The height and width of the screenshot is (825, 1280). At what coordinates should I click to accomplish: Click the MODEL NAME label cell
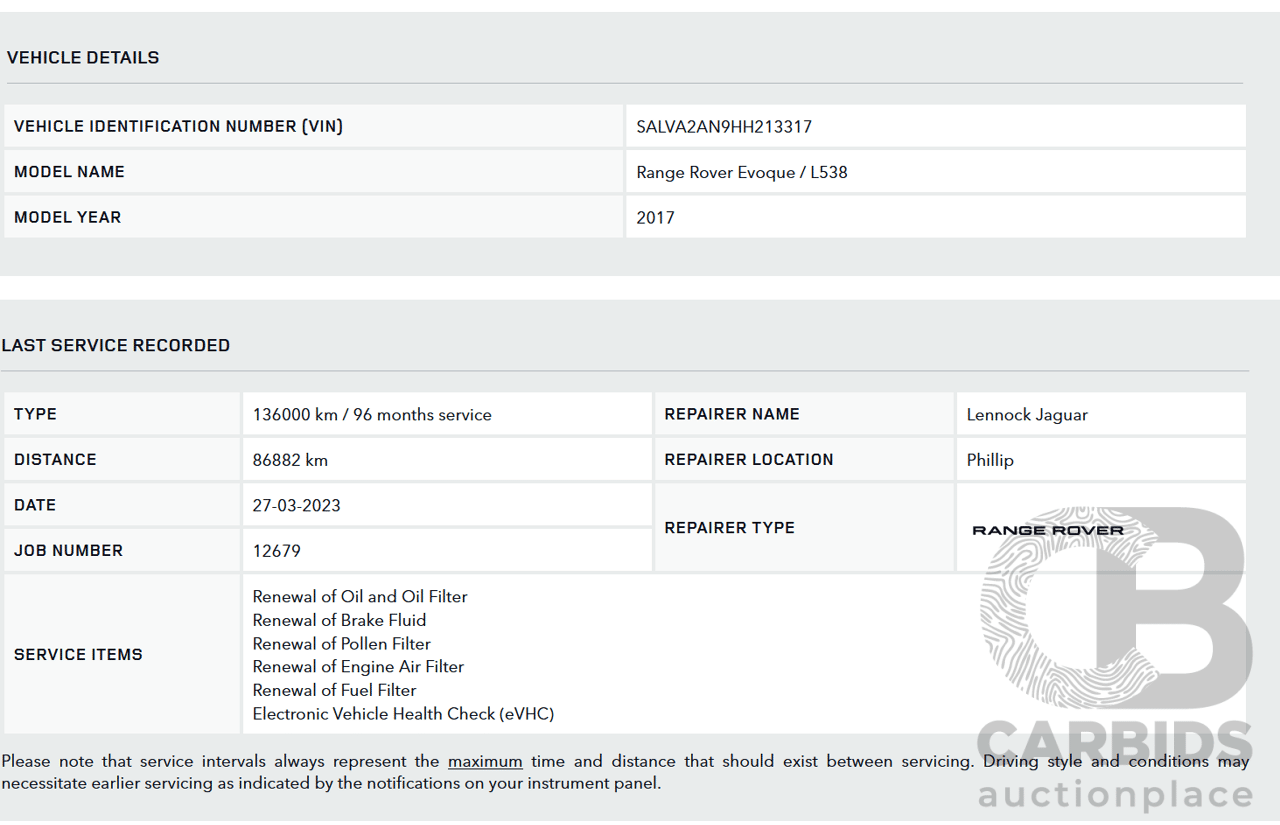point(313,172)
